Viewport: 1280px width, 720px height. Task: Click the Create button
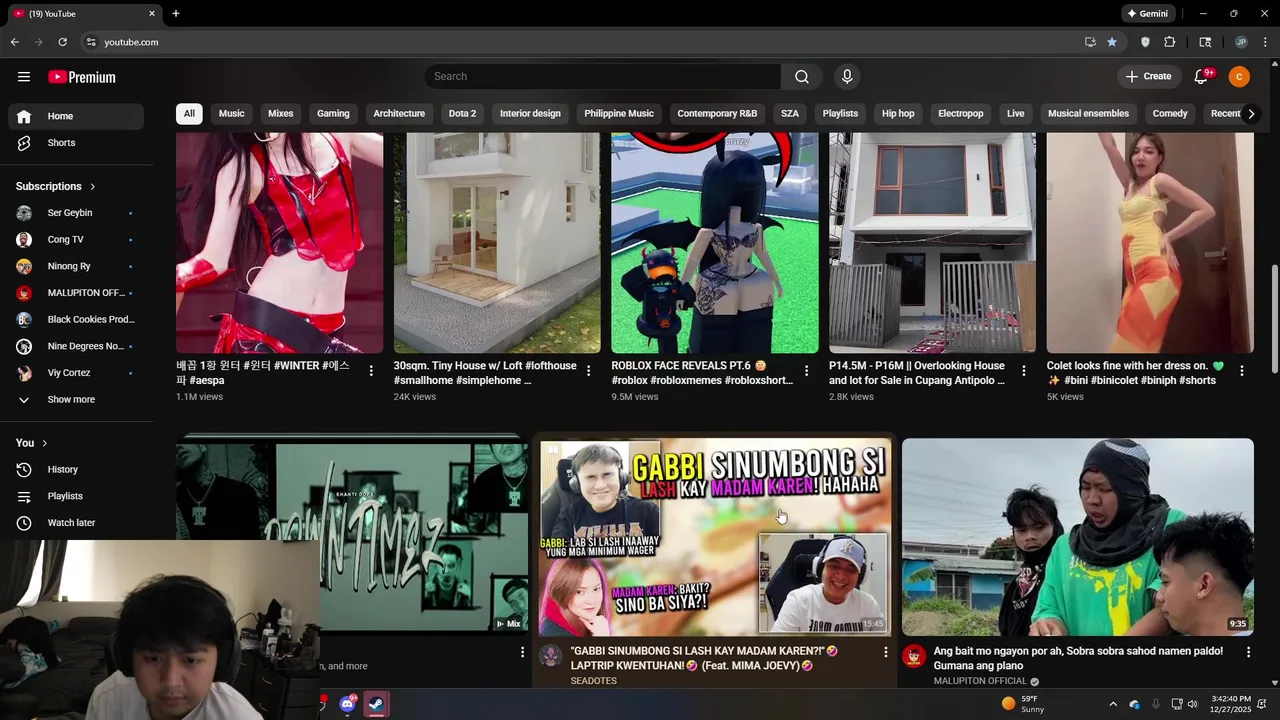(1148, 77)
